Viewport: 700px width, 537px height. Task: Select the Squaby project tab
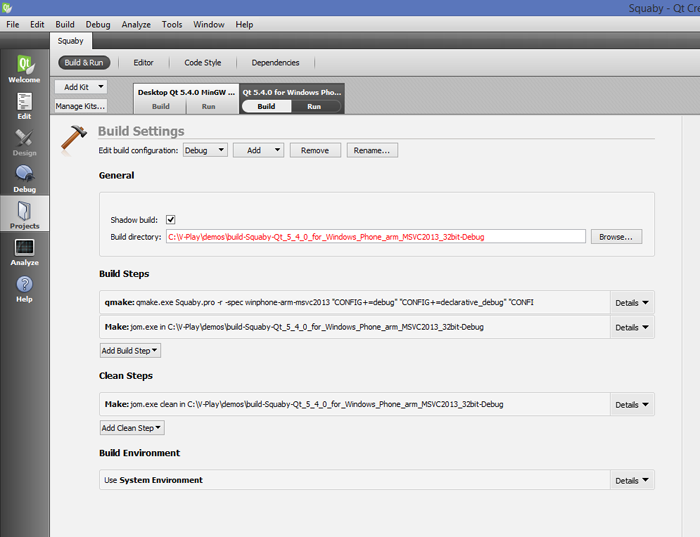tap(71, 41)
